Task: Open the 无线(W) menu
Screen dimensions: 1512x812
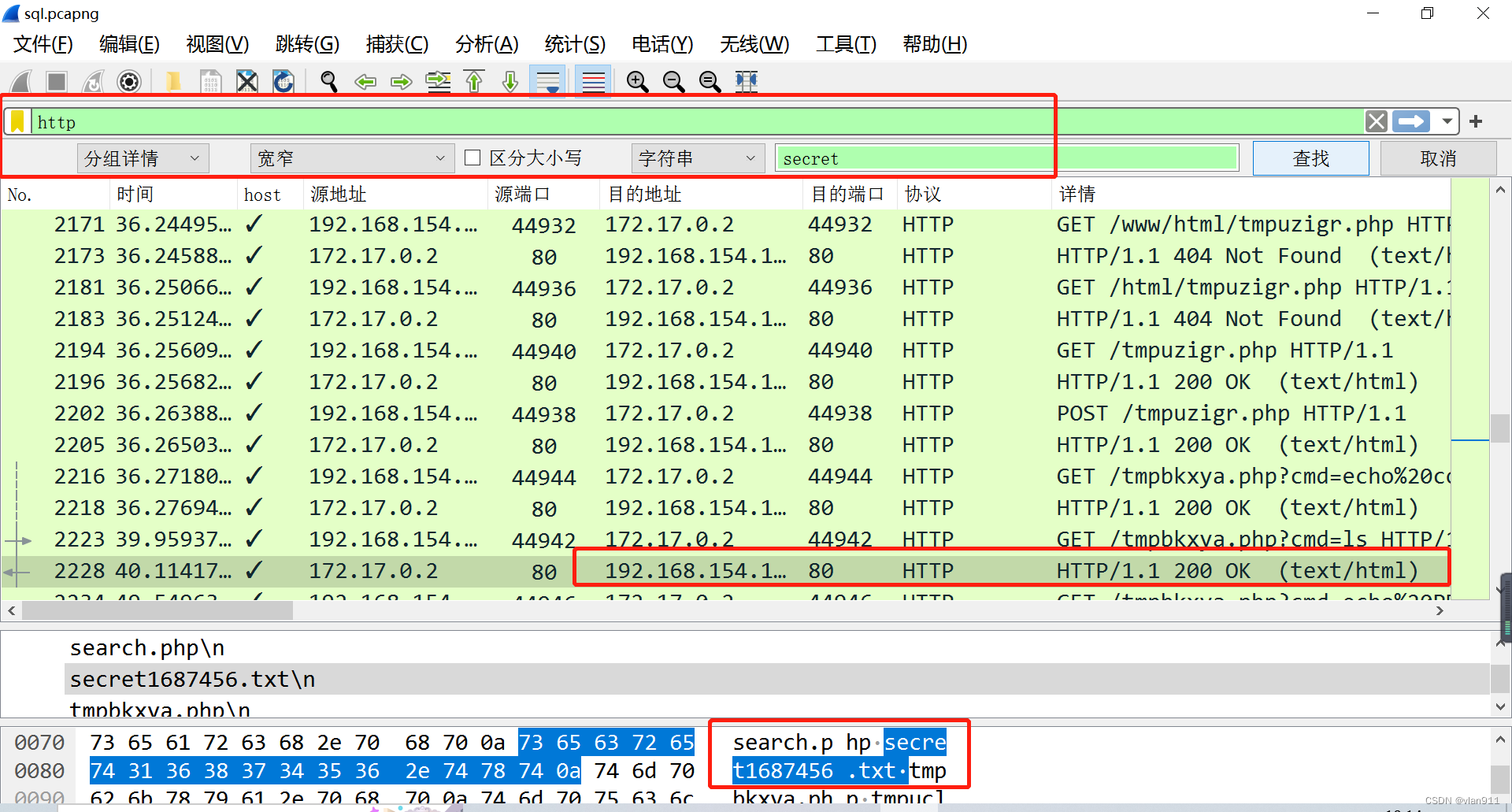Action: (754, 44)
